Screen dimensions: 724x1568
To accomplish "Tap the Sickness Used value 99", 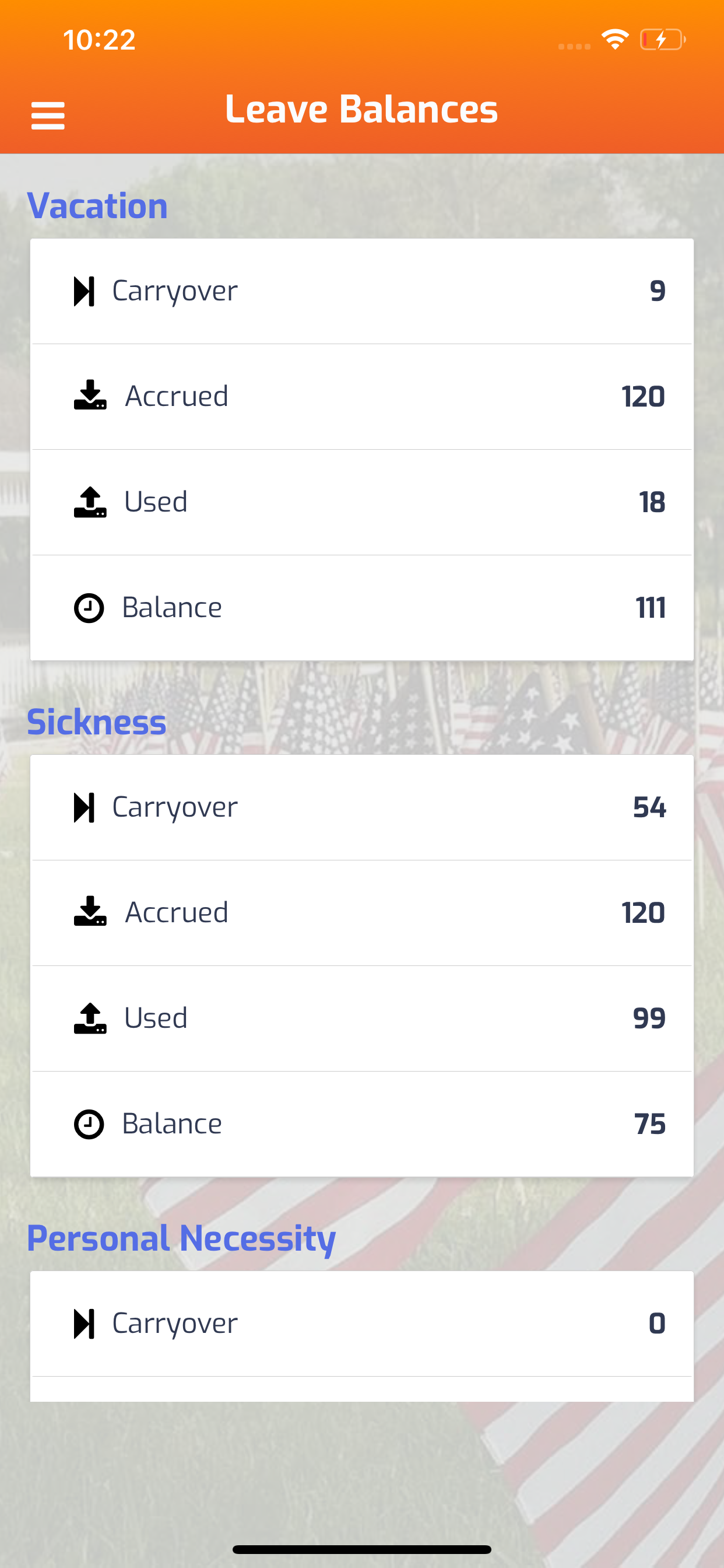I will click(649, 1019).
